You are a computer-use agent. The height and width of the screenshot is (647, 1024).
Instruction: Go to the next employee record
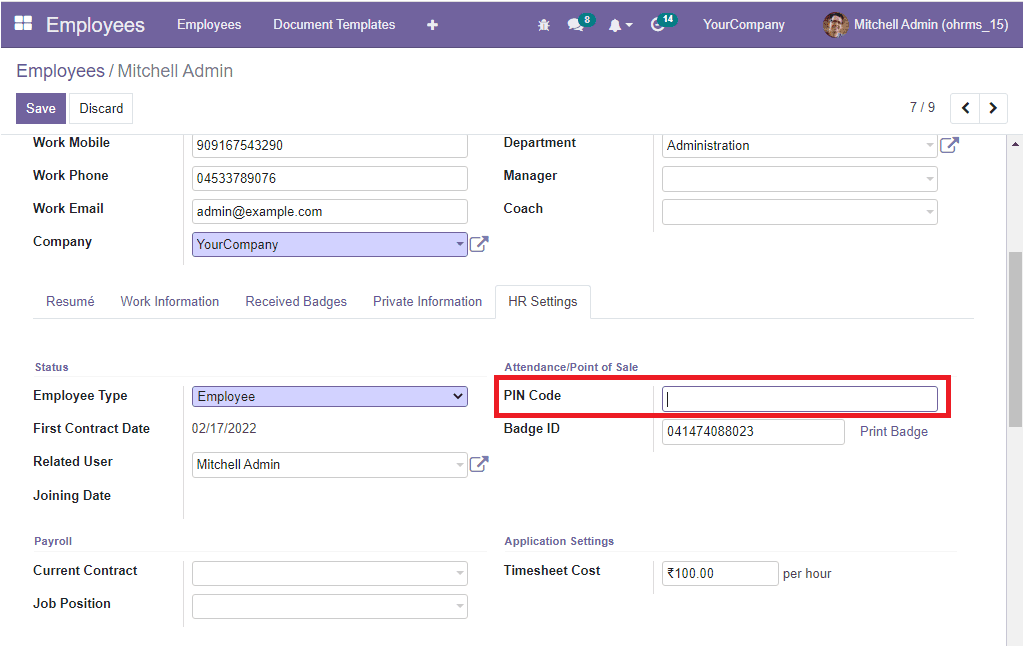[993, 108]
